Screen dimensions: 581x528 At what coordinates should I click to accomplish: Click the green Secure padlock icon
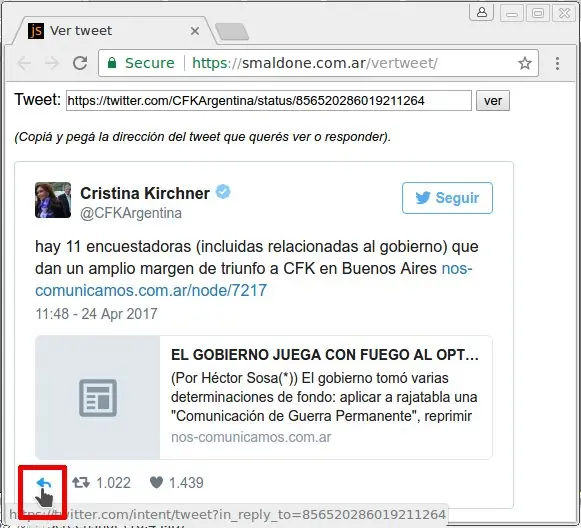tap(112, 63)
